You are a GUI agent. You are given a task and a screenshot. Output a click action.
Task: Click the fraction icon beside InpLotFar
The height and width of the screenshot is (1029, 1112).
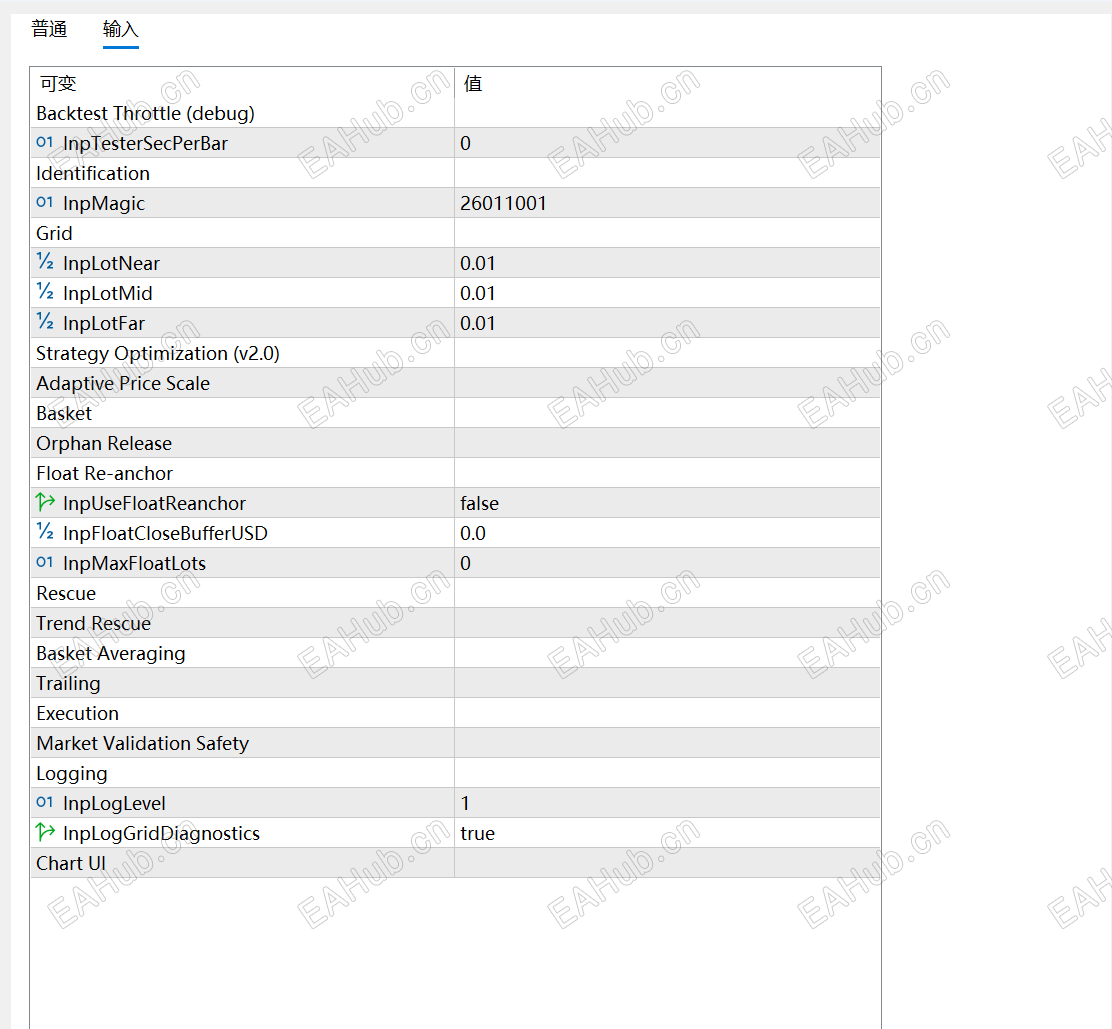click(45, 322)
